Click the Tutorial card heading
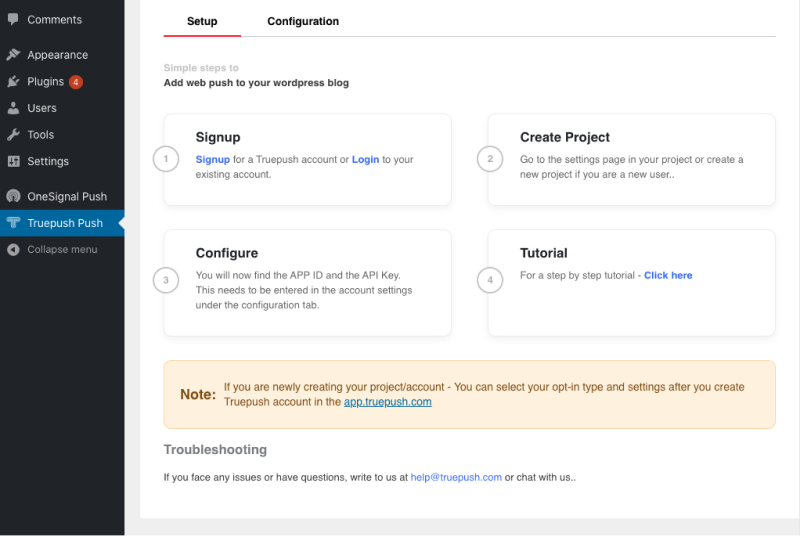The image size is (800, 536). click(x=543, y=253)
